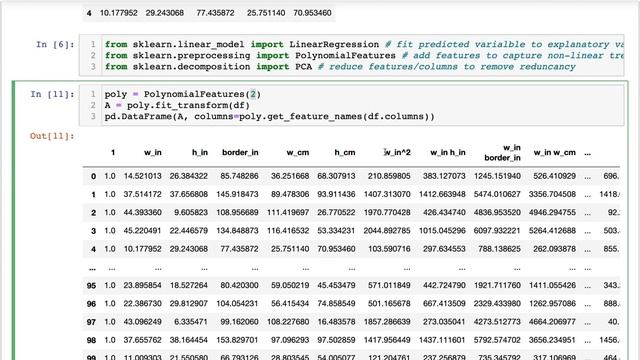This screenshot has height=360, width=640.
Task: Click cell value 571.011849 in row 95
Action: click(389, 285)
